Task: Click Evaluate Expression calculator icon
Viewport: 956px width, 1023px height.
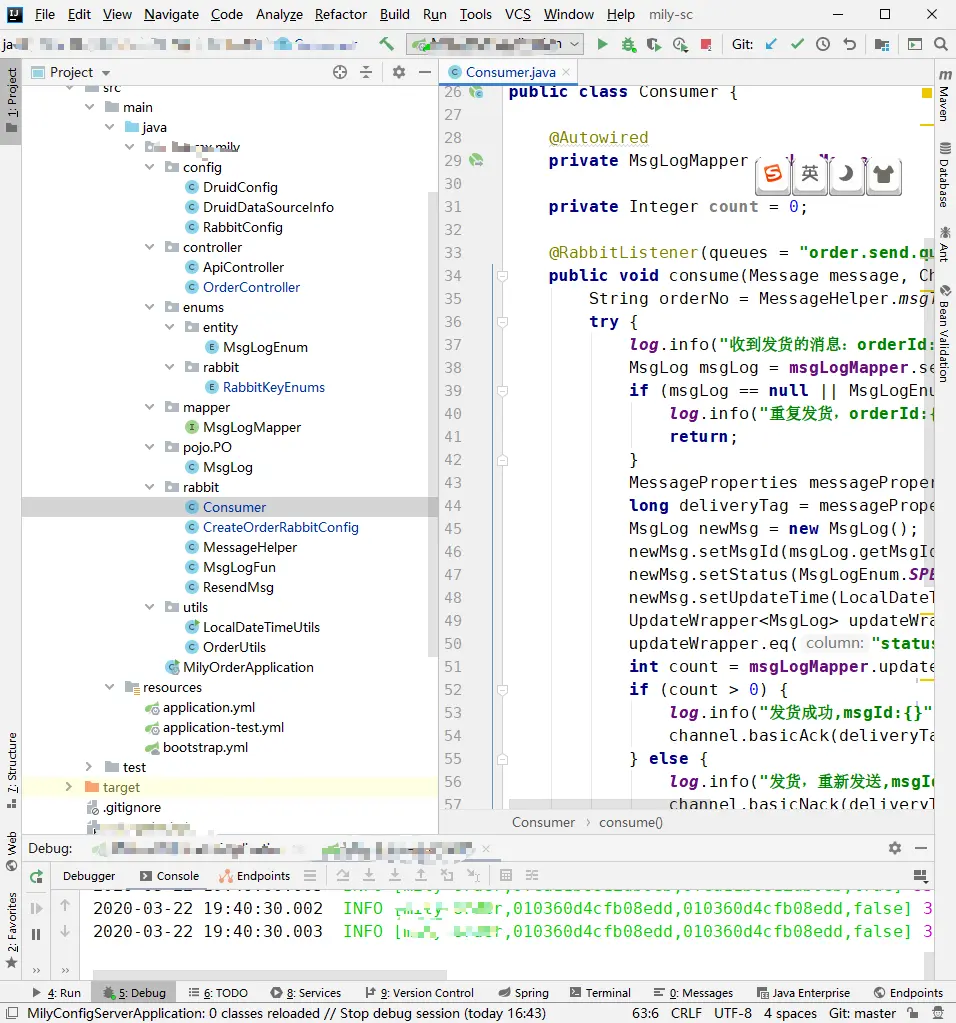Action: pyautogui.click(x=506, y=876)
